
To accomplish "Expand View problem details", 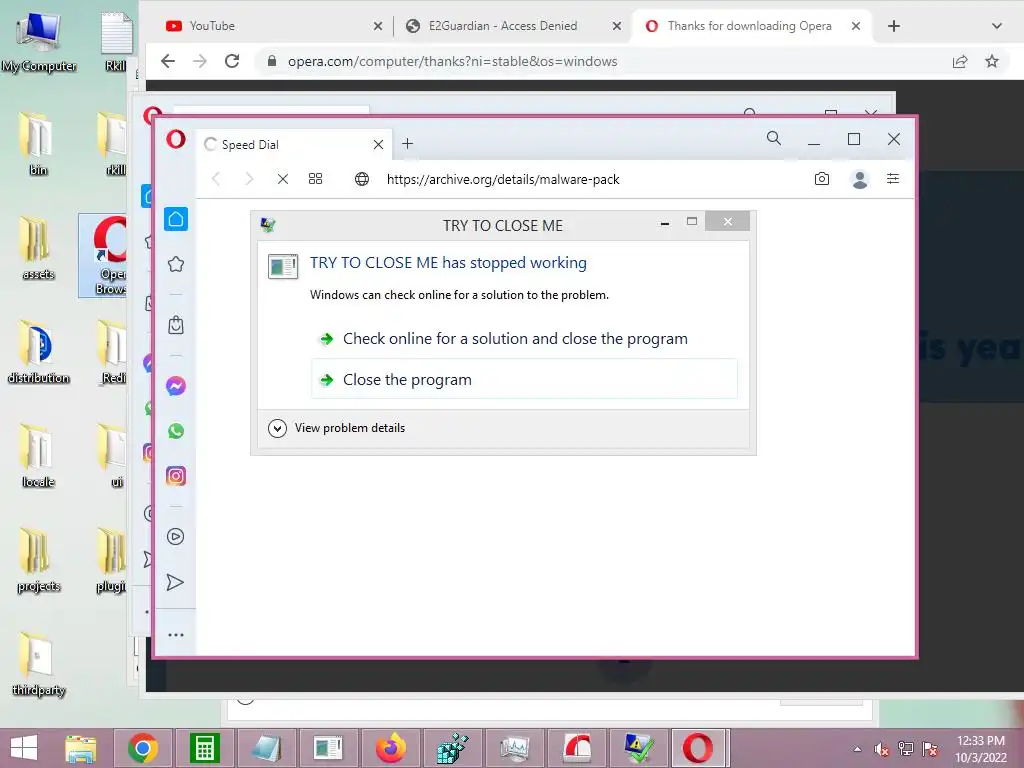I will click(x=337, y=428).
